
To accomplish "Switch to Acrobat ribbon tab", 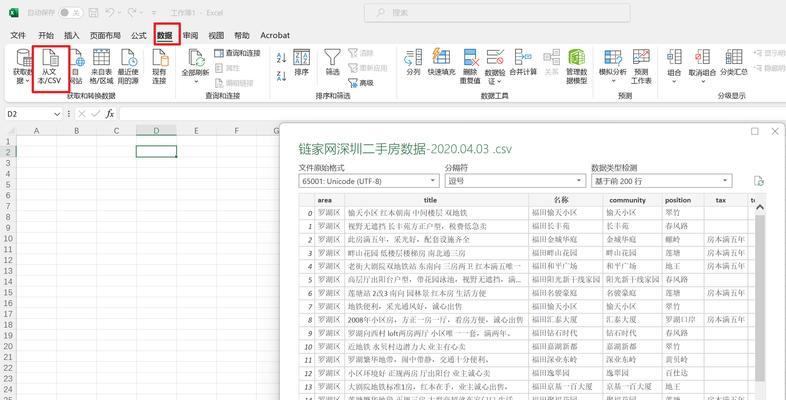I will click(x=275, y=36).
